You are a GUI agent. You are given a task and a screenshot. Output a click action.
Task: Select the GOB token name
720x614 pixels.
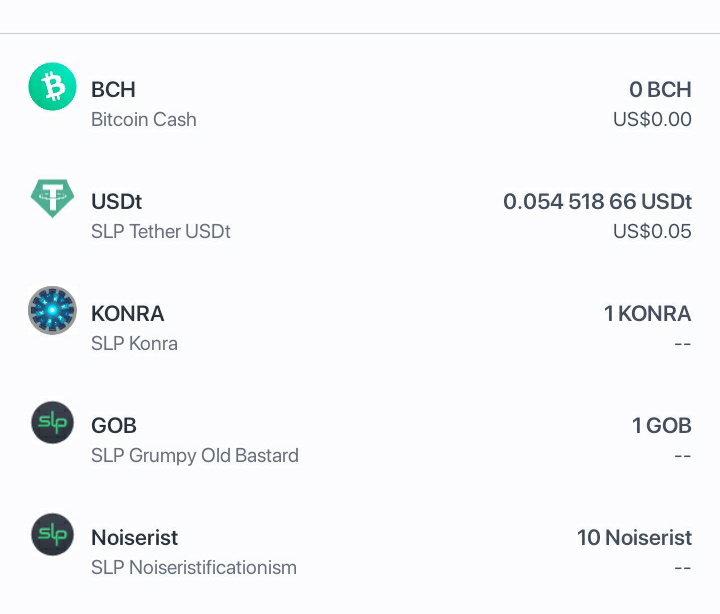point(114,426)
